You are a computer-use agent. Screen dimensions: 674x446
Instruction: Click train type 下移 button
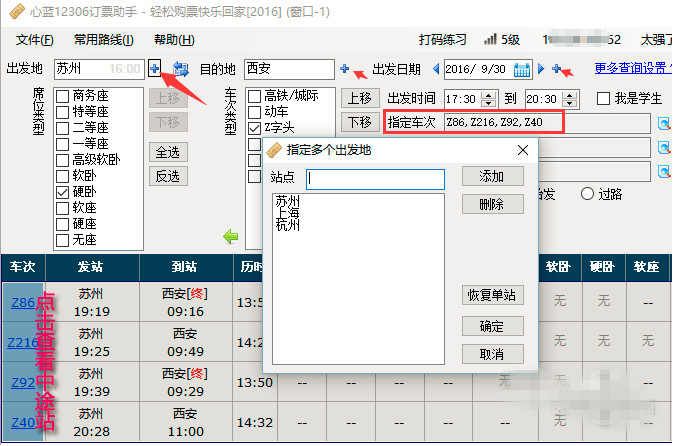[360, 122]
